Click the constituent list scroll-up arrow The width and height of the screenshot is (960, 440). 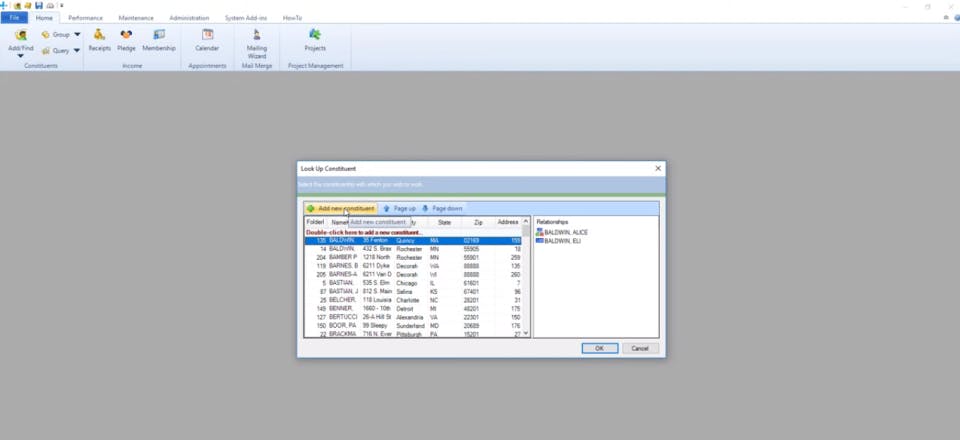(525, 222)
